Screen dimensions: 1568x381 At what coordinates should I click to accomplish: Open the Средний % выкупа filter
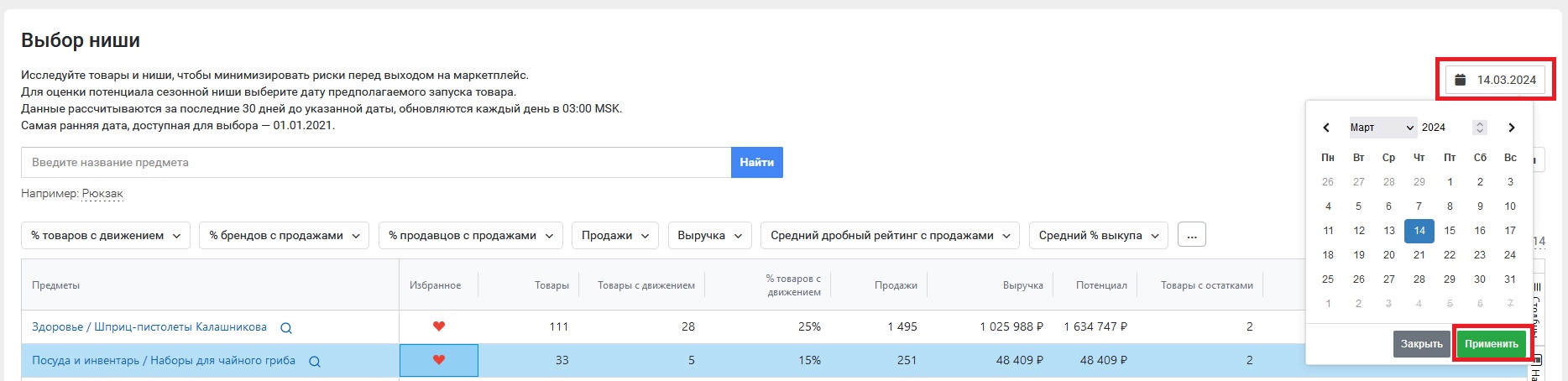coord(1098,236)
